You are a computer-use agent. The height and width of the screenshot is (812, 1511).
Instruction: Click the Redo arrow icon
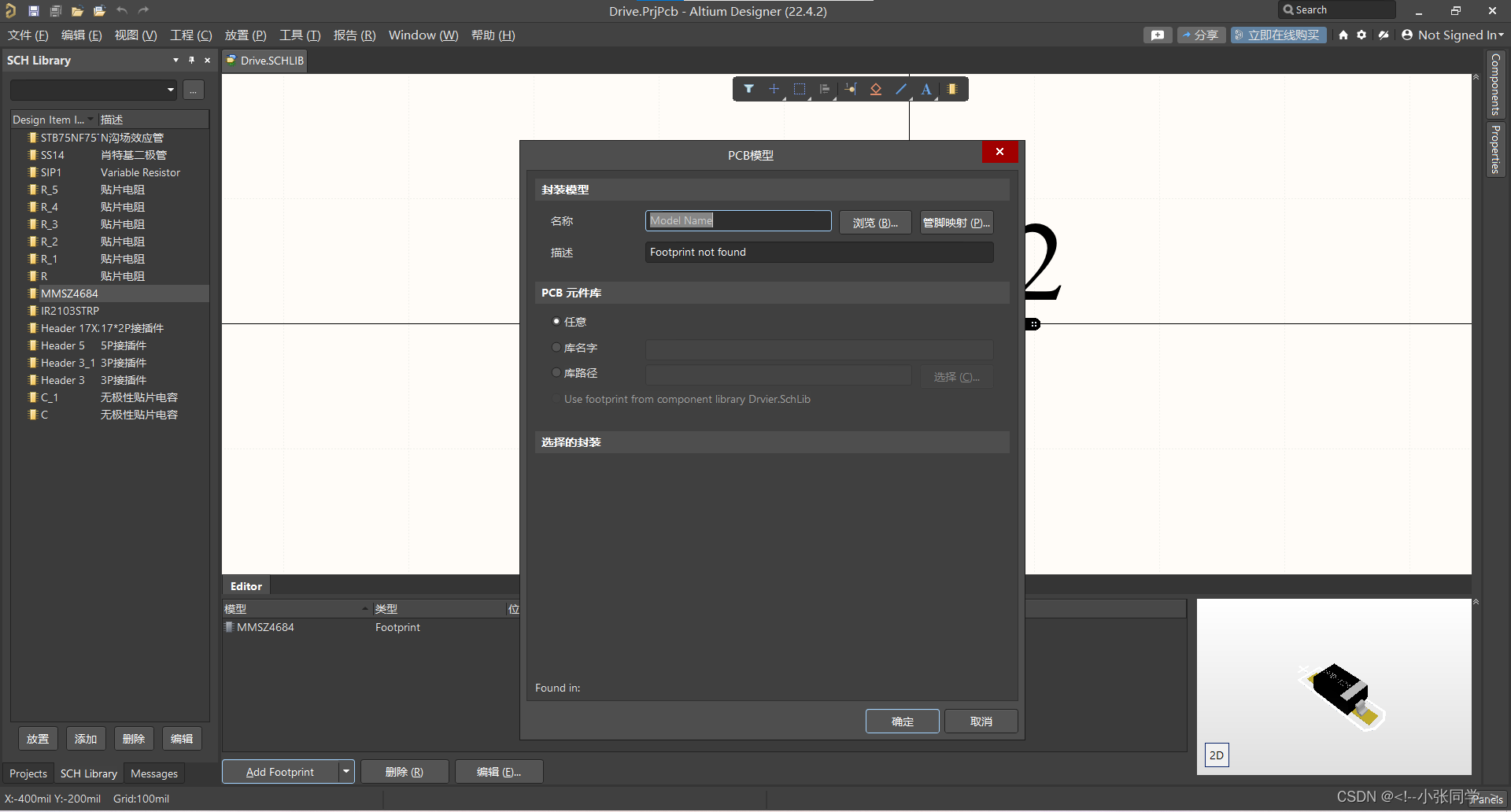(143, 11)
